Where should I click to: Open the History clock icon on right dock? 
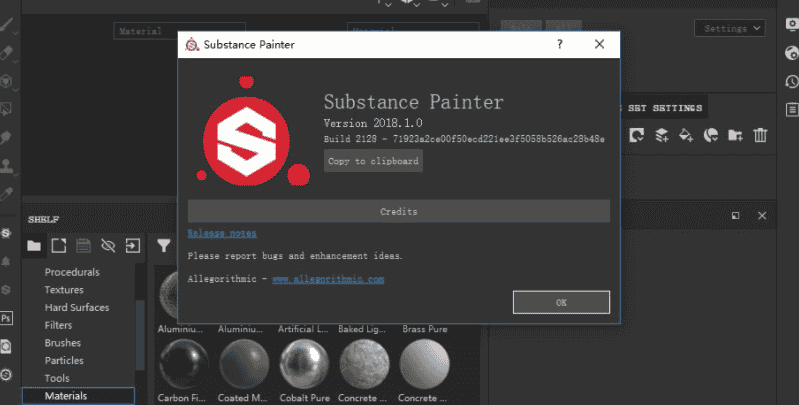pyautogui.click(x=792, y=81)
